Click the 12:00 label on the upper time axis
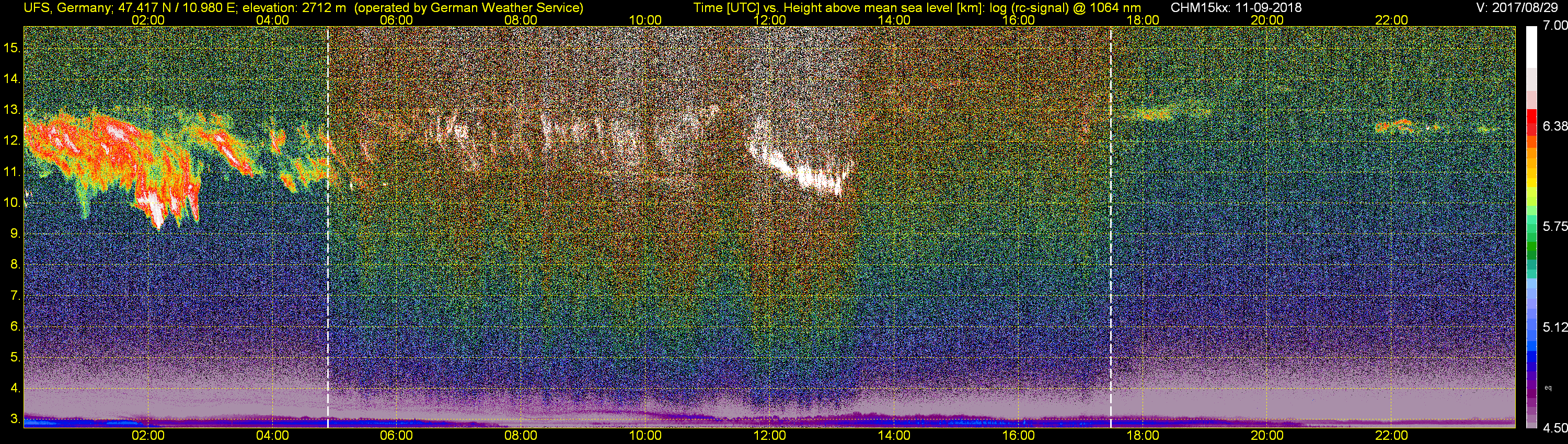 pos(769,20)
